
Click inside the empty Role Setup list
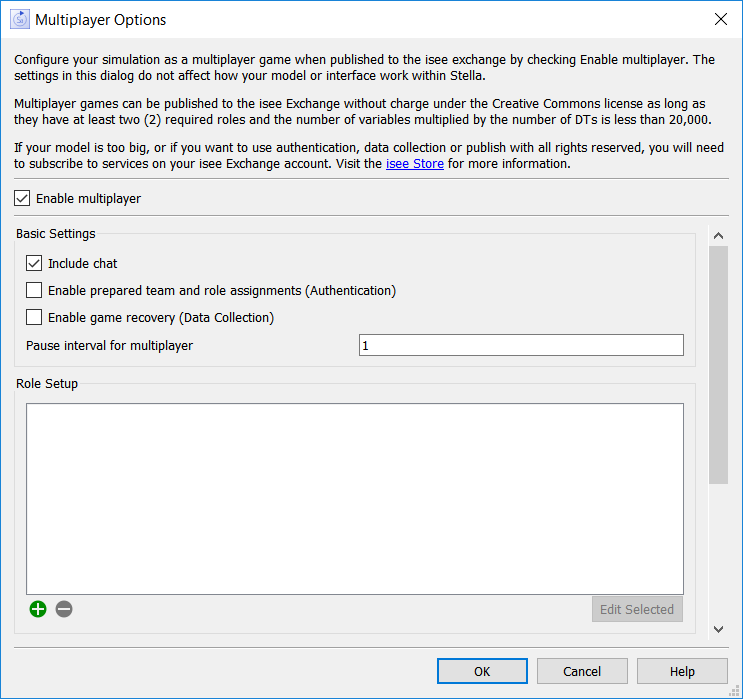coord(355,499)
